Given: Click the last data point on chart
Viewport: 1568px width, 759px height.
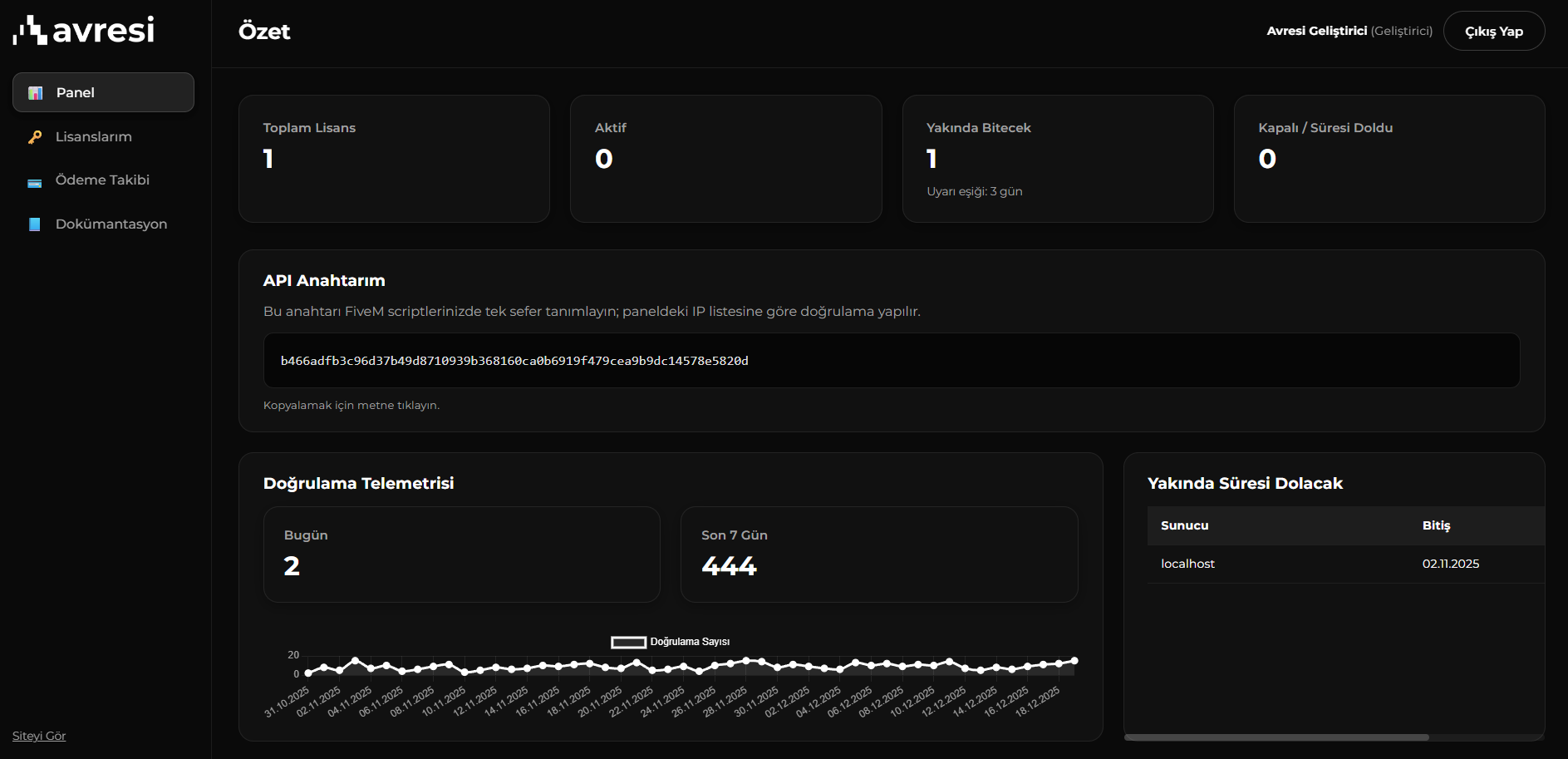Looking at the screenshot, I should tap(1074, 661).
